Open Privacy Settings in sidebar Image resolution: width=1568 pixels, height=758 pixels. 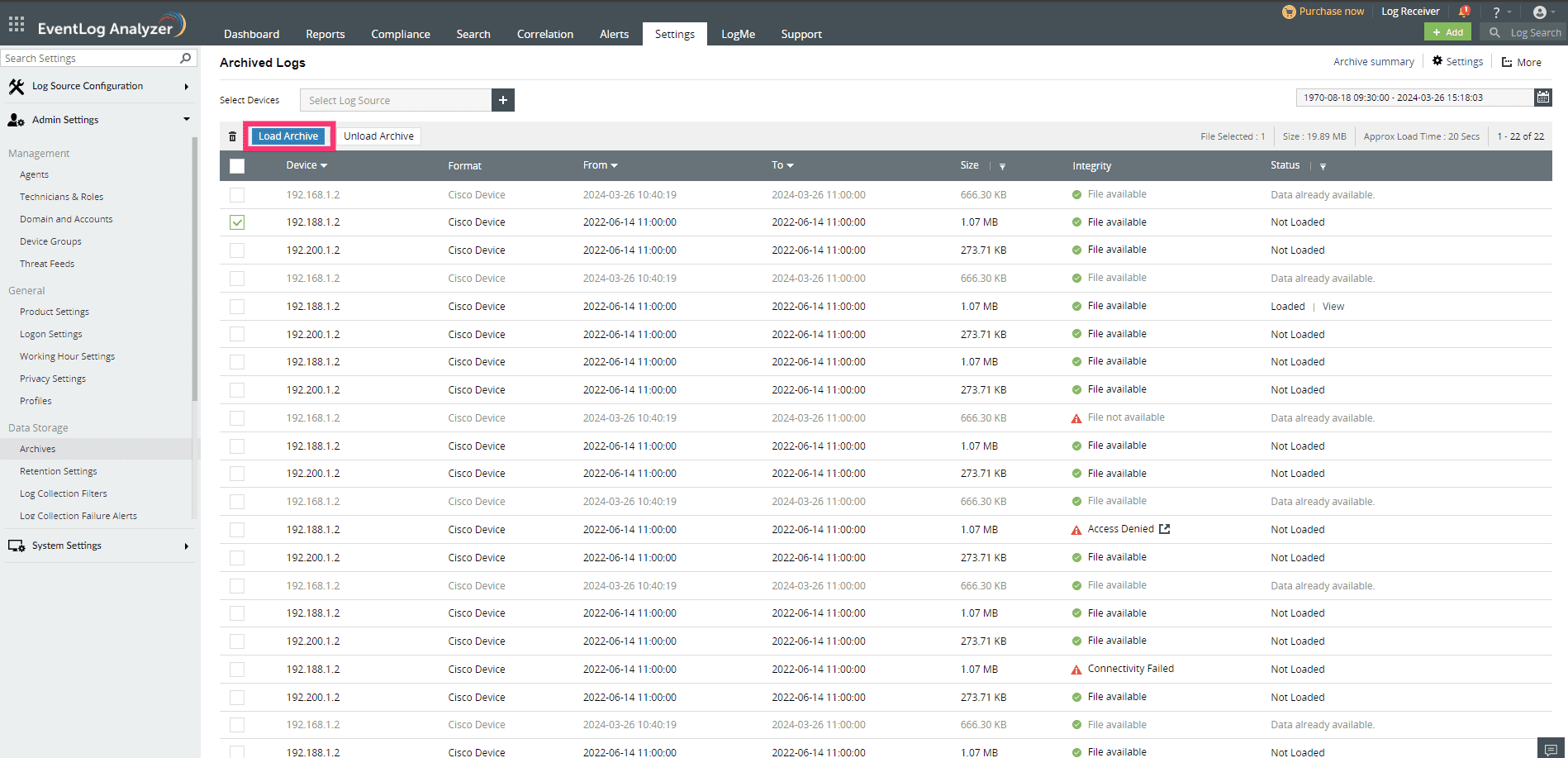53,379
